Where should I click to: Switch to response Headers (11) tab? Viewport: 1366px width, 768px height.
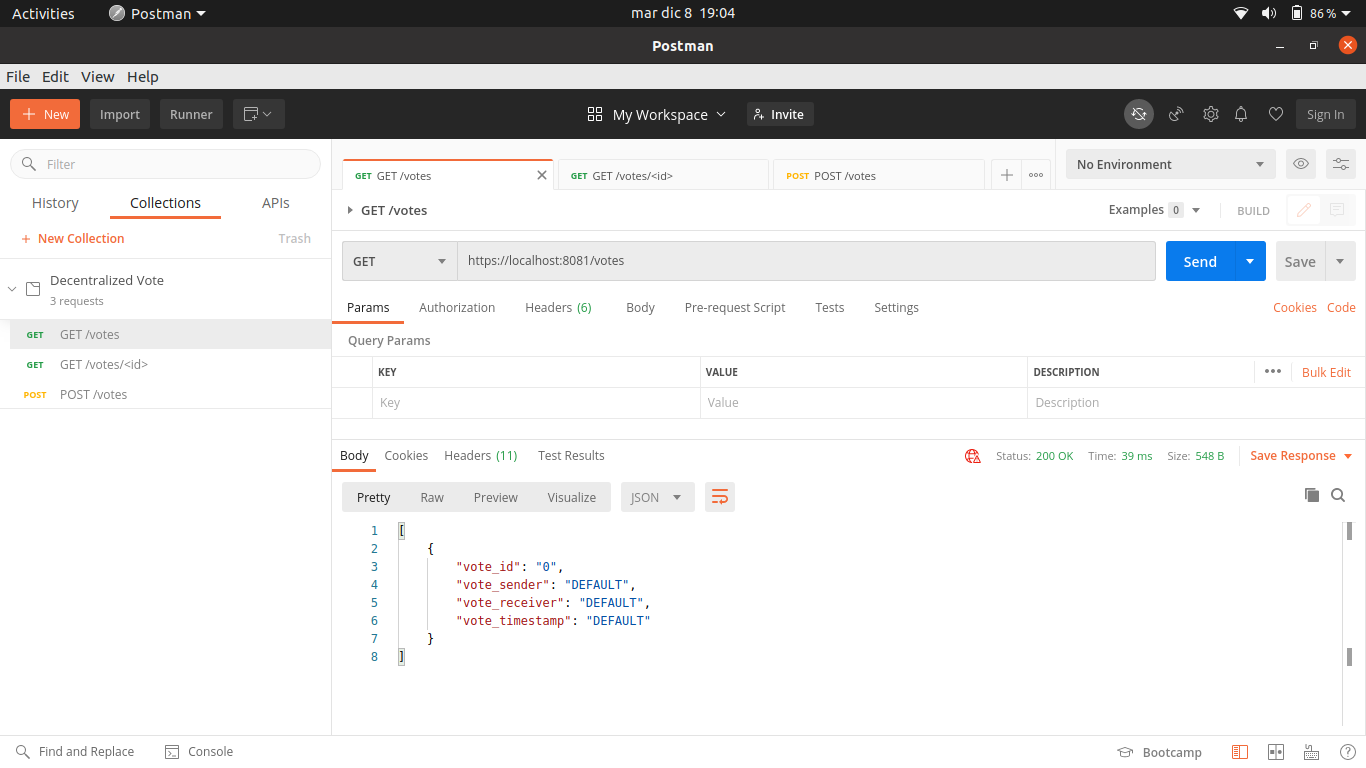(480, 455)
